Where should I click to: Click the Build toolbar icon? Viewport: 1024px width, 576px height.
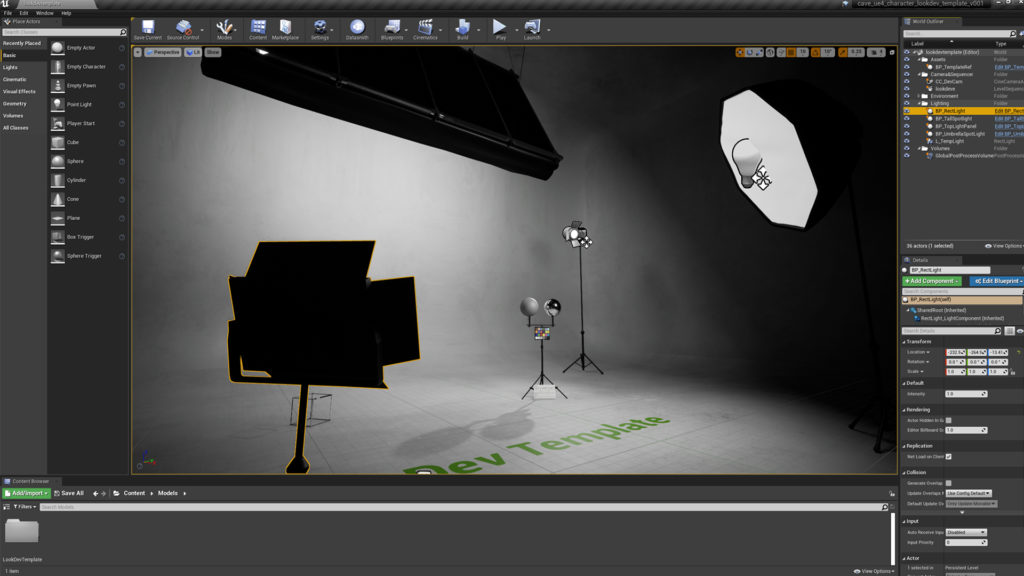(461, 27)
